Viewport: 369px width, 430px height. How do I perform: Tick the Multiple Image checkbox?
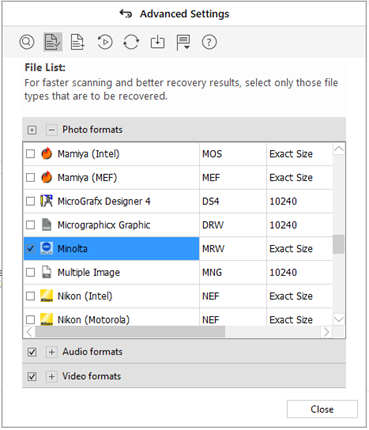(30, 272)
